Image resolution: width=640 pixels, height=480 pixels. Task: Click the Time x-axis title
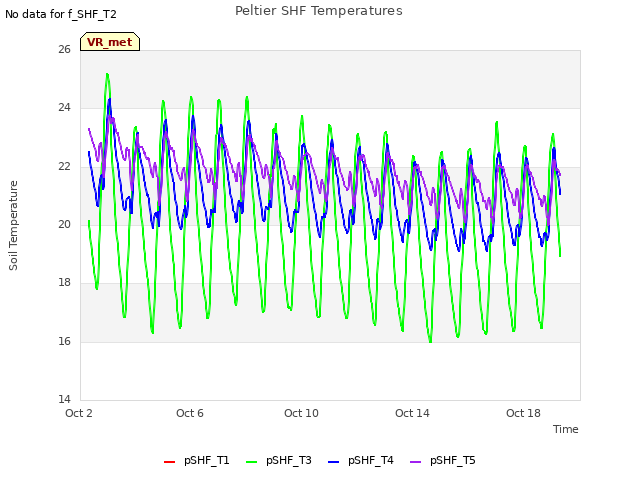566,429
